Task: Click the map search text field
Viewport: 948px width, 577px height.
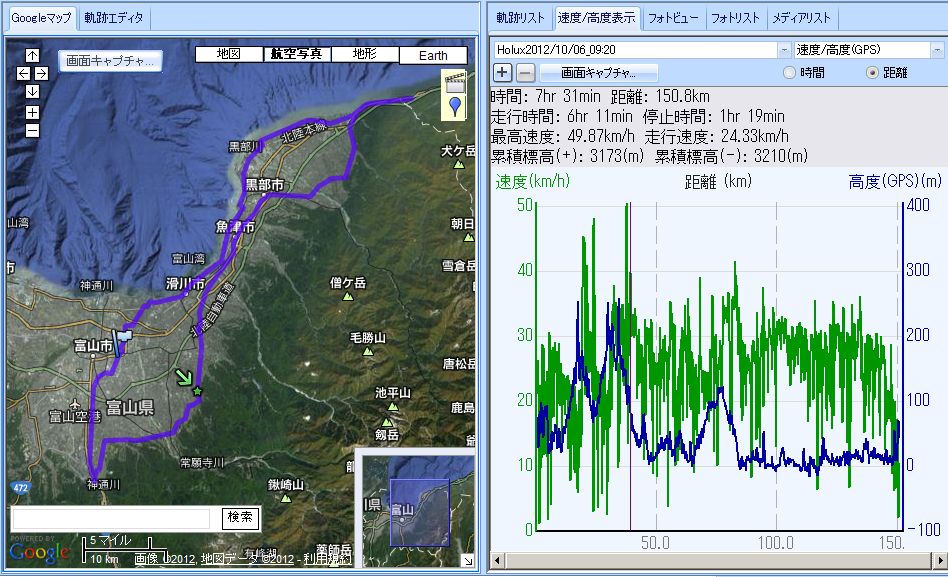Action: coord(110,518)
